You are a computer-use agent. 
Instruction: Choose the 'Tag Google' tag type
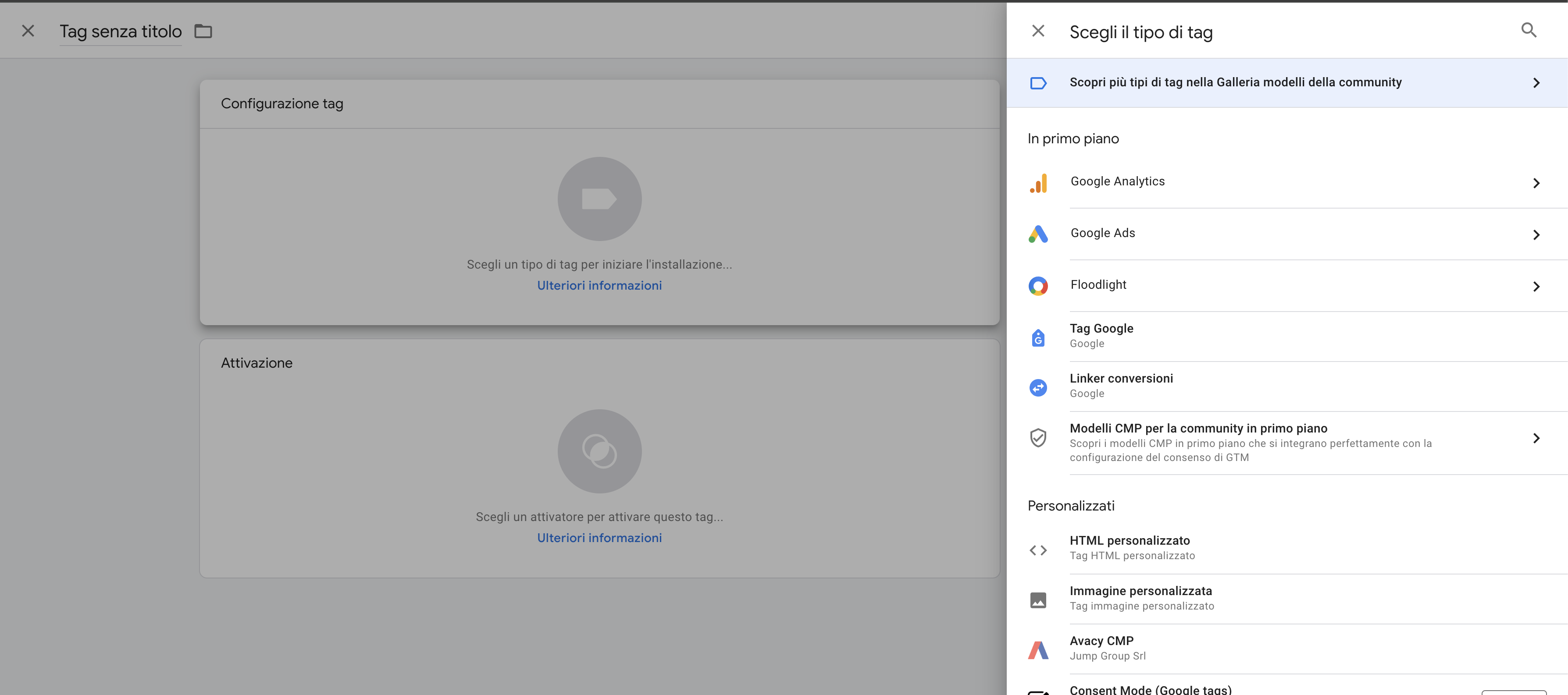tap(1287, 337)
